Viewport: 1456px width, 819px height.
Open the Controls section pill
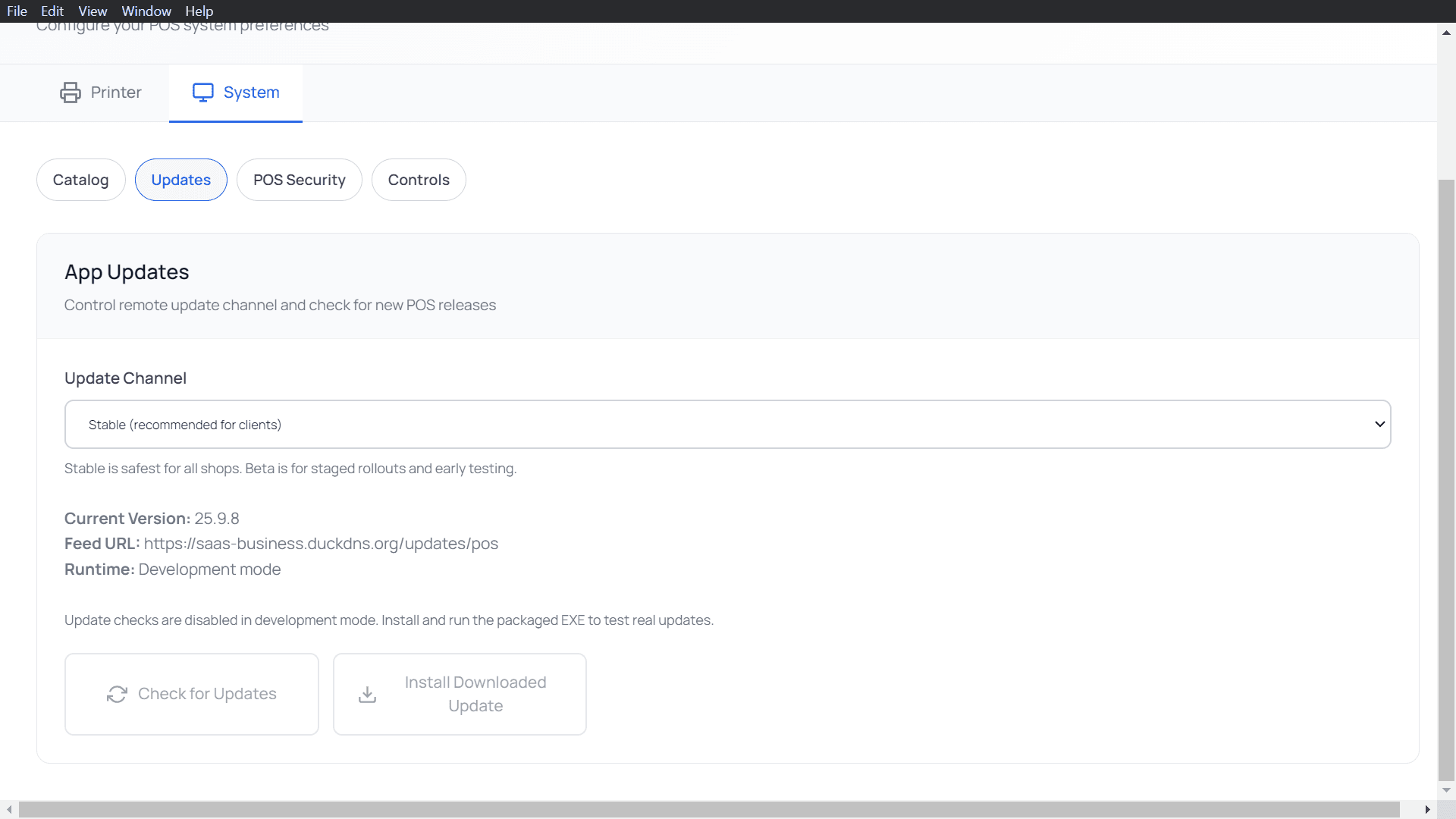coord(419,180)
